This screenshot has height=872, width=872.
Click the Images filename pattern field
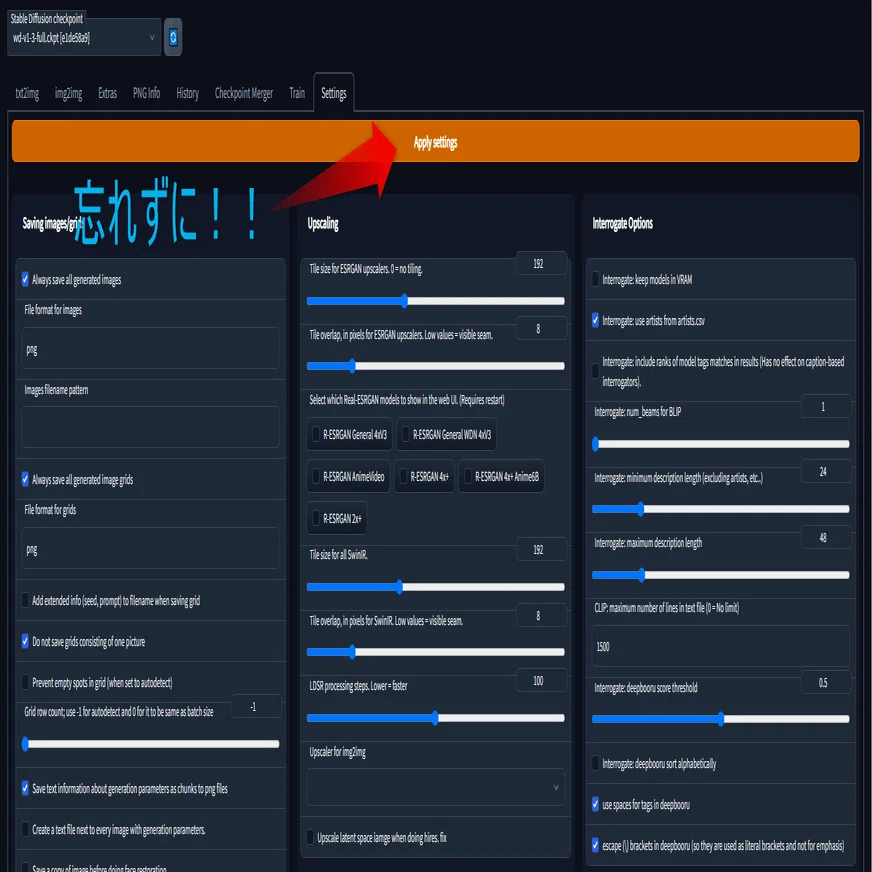(150, 427)
